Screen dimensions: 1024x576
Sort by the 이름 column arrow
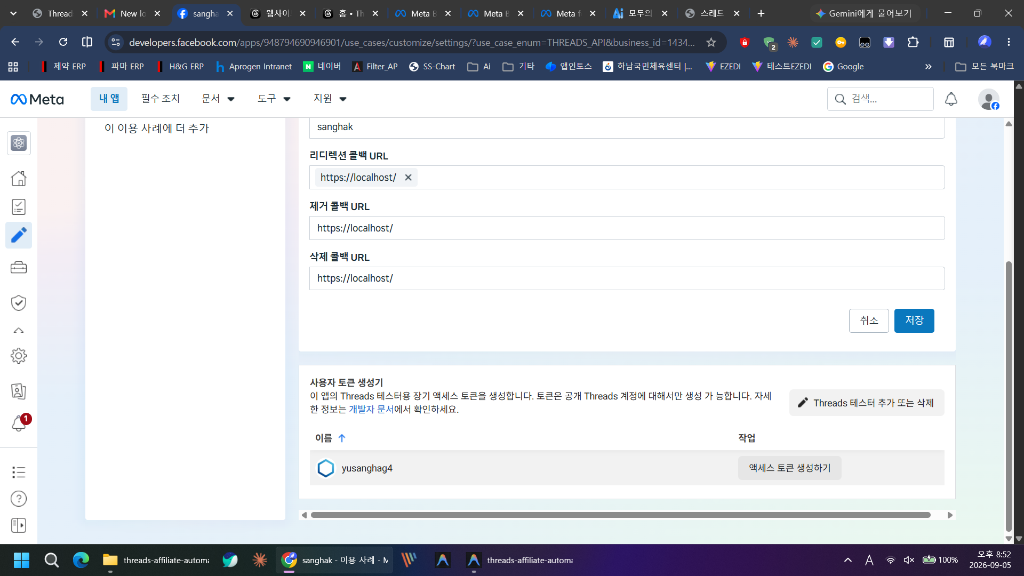(x=342, y=438)
